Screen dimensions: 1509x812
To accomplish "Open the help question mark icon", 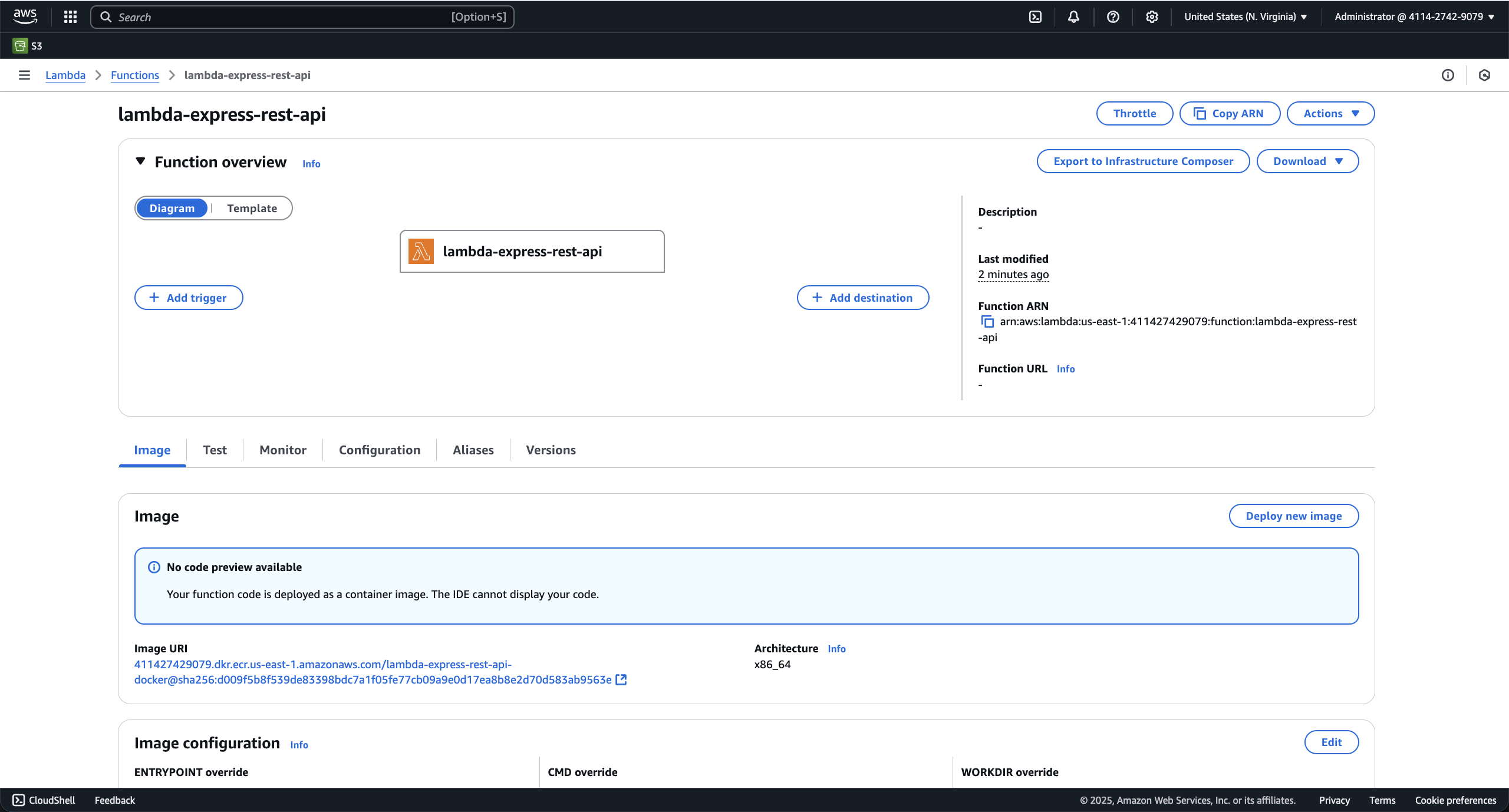I will click(x=1112, y=16).
